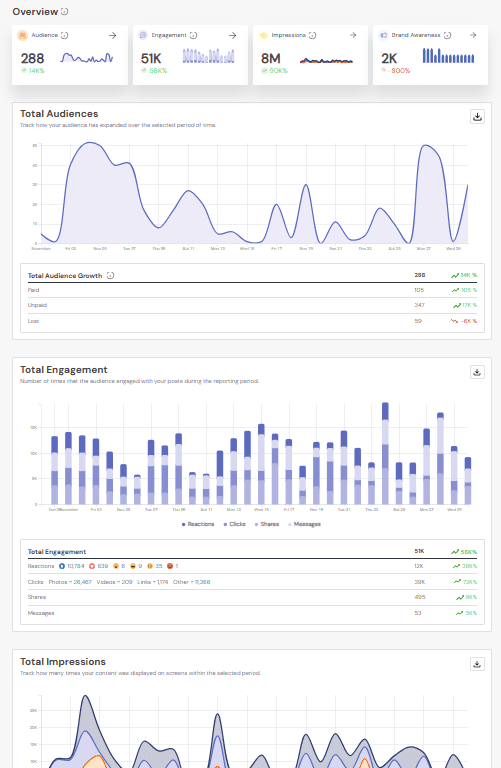The height and width of the screenshot is (768, 501).
Task: Click the angry reaction icon showing 1
Action: (x=170, y=566)
